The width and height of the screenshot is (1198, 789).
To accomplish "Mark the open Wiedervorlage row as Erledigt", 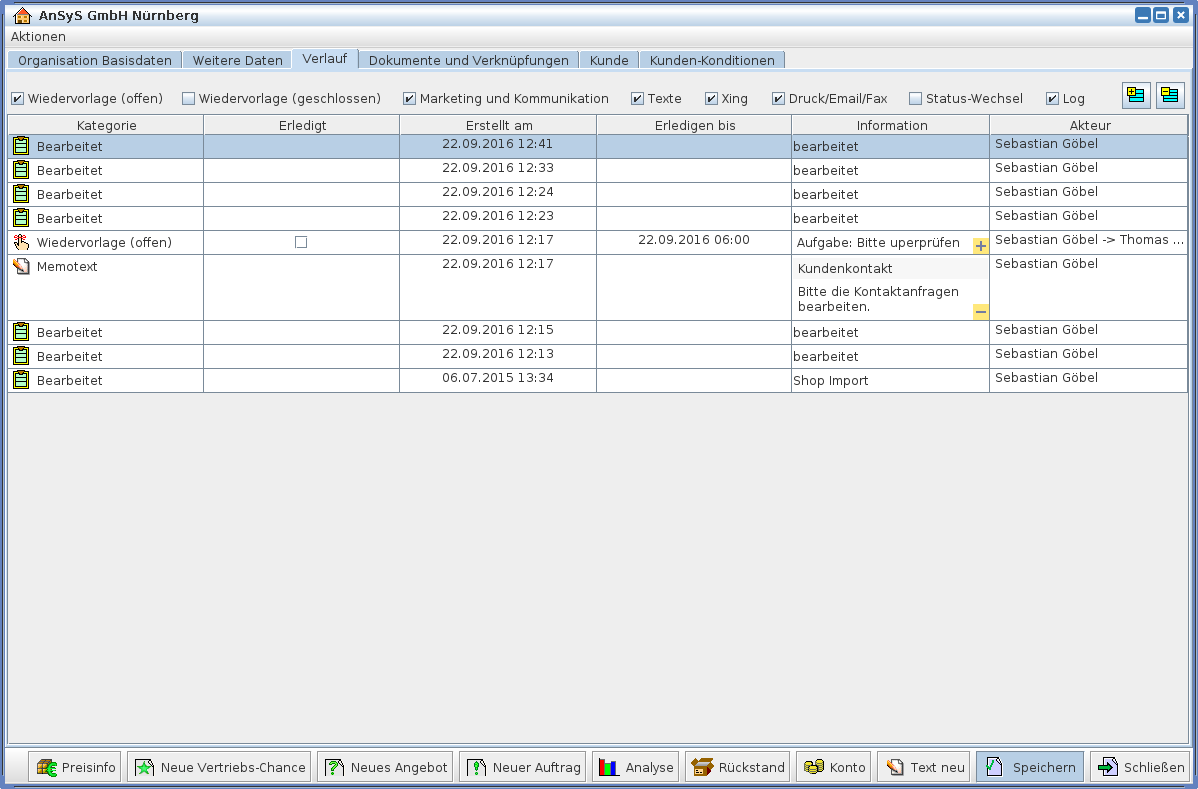I will (x=301, y=242).
